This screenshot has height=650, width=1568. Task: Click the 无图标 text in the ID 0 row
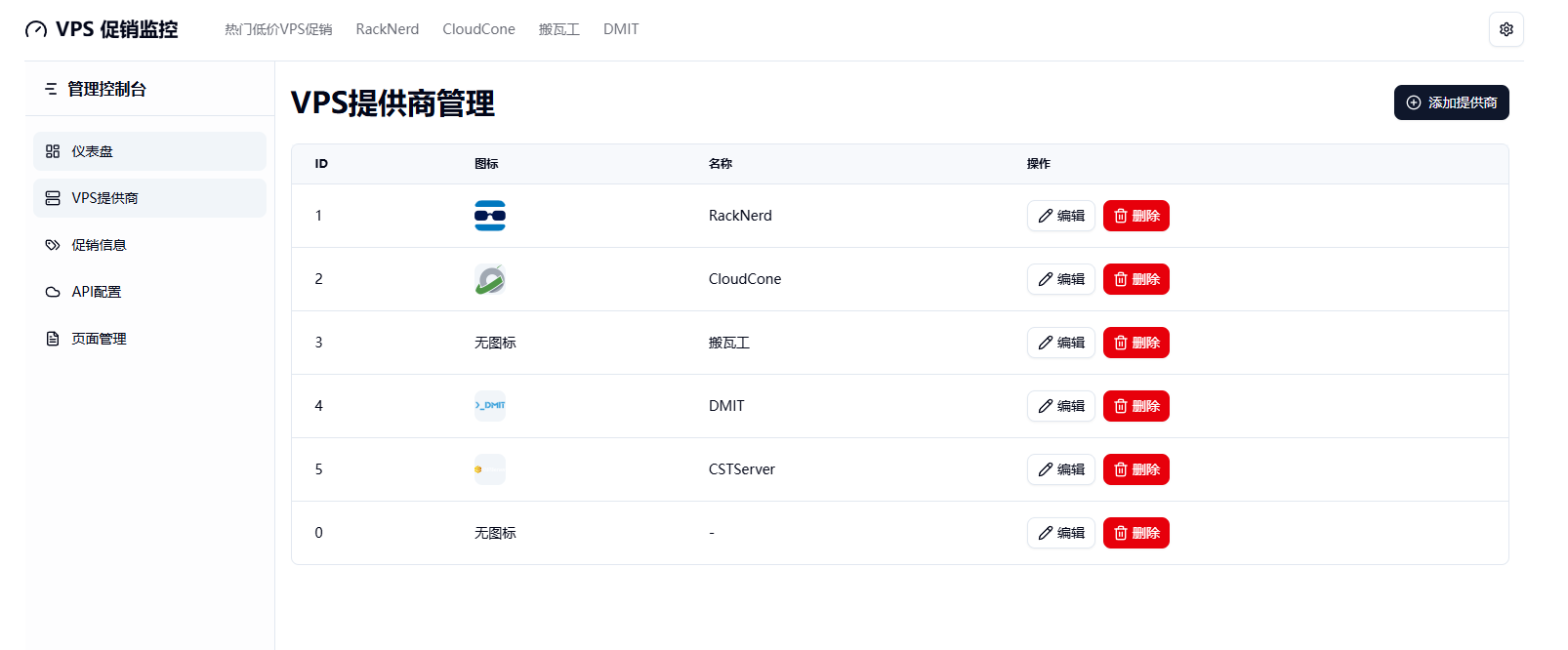pyautogui.click(x=495, y=533)
